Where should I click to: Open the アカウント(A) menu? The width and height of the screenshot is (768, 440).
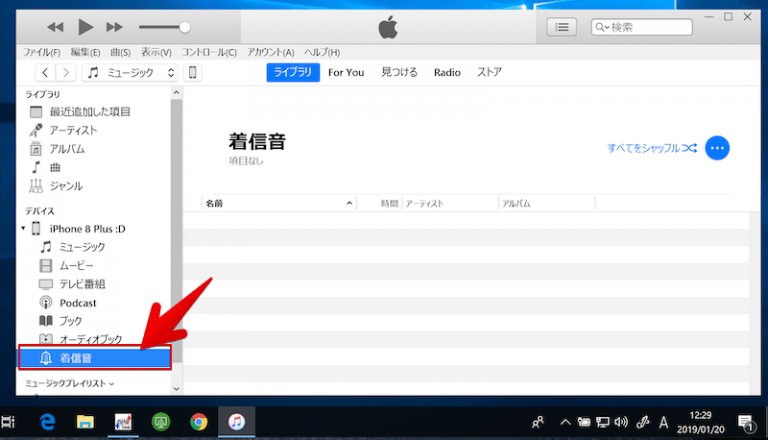pos(270,52)
